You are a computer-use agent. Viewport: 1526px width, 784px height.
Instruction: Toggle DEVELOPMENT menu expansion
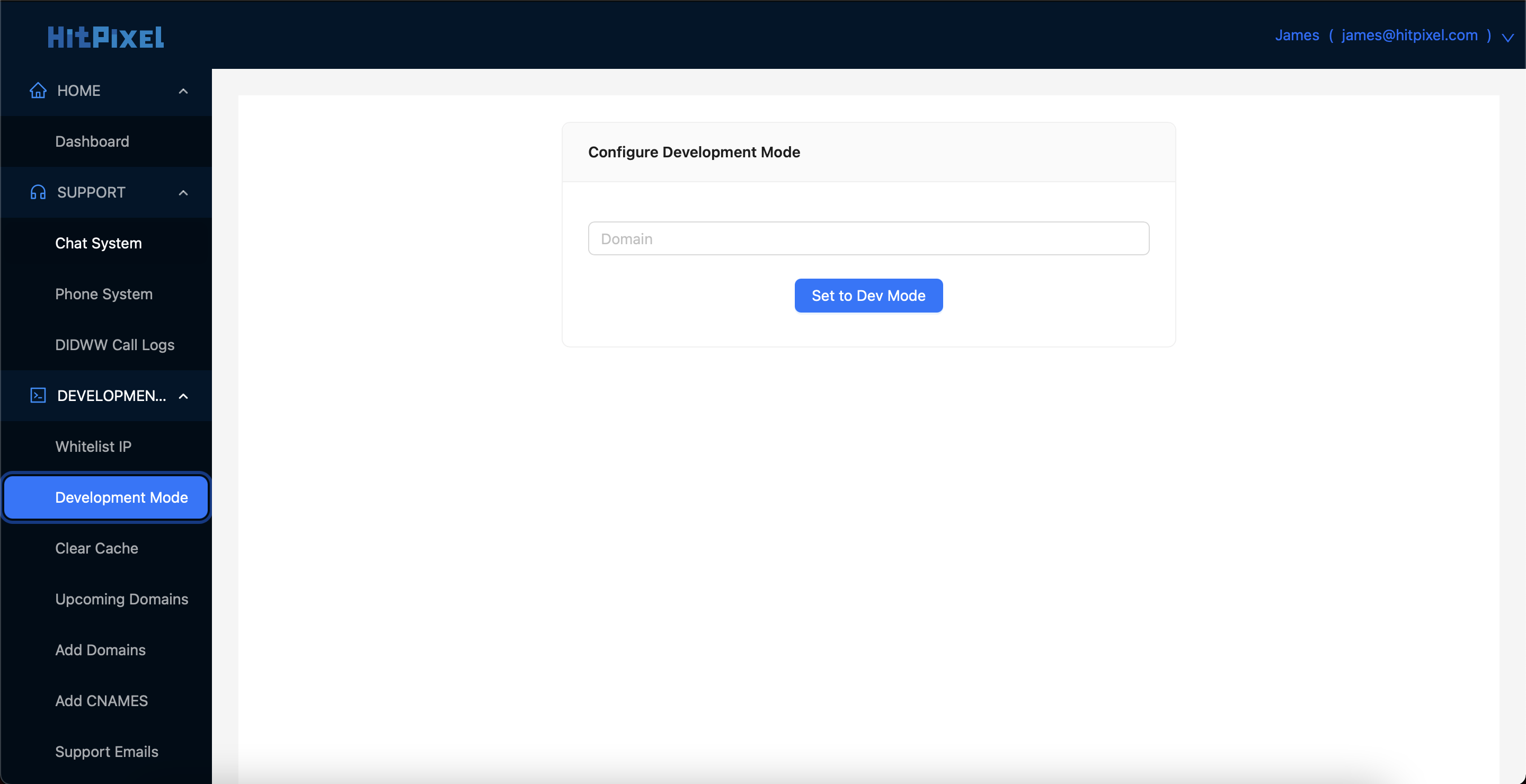click(x=184, y=395)
